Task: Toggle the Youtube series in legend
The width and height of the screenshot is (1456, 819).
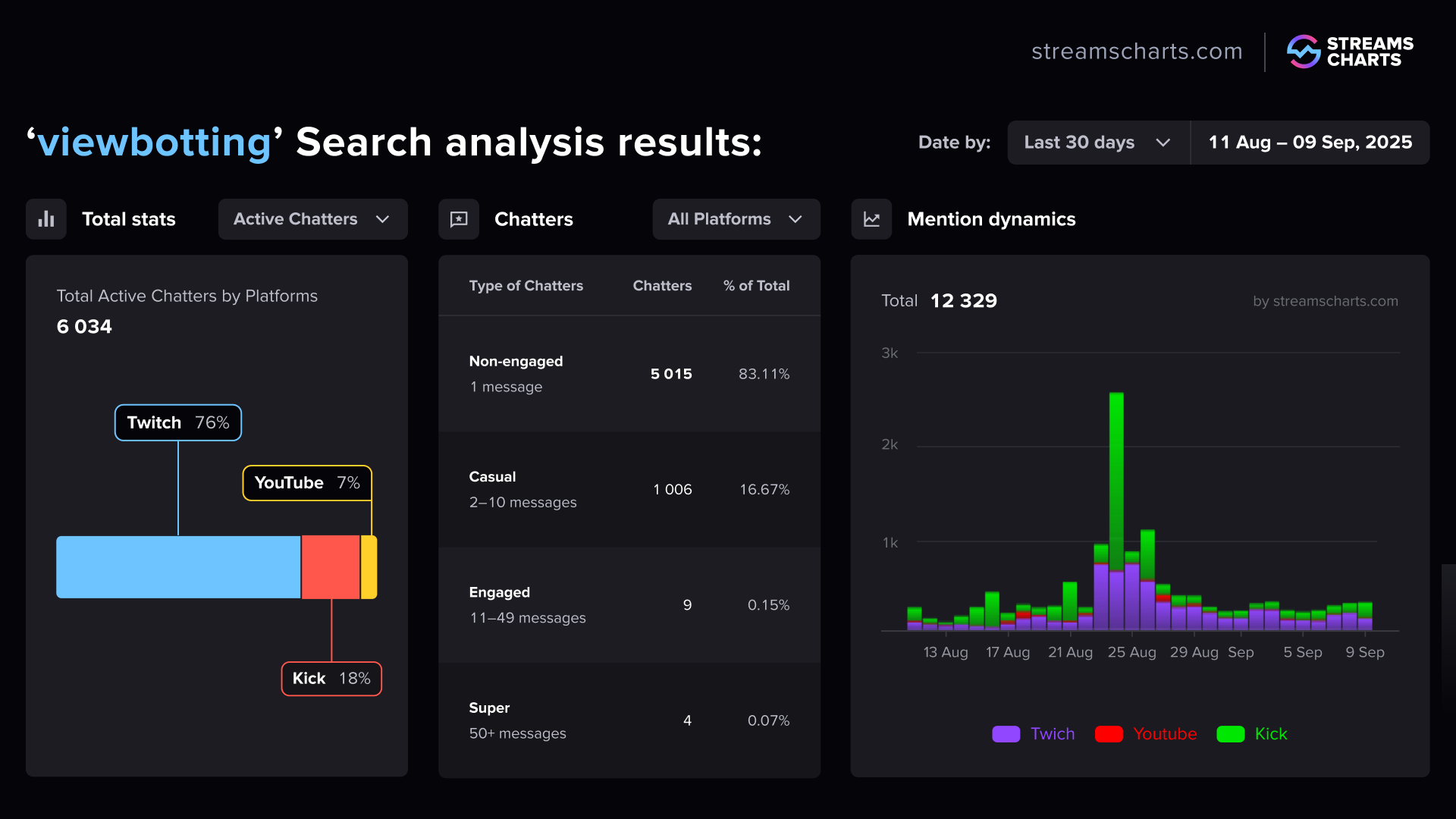Action: [1164, 734]
